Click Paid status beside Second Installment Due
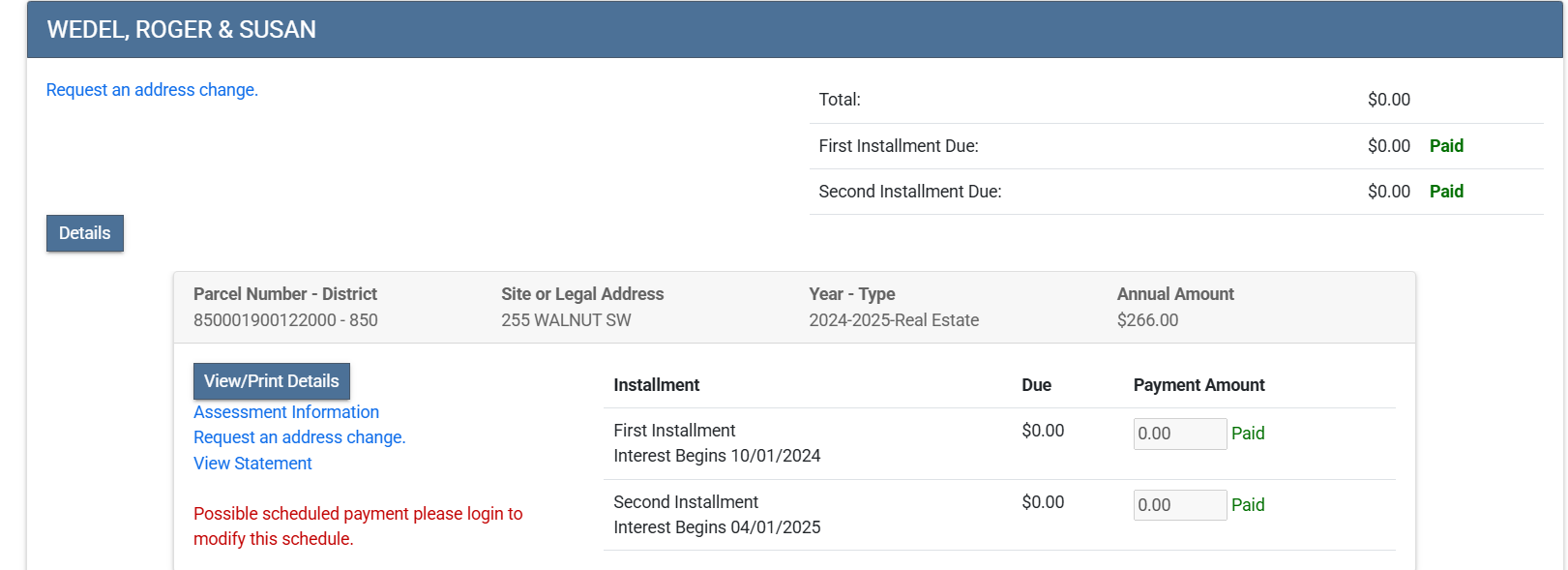Screen dimensions: 1568x570 pos(1446,192)
